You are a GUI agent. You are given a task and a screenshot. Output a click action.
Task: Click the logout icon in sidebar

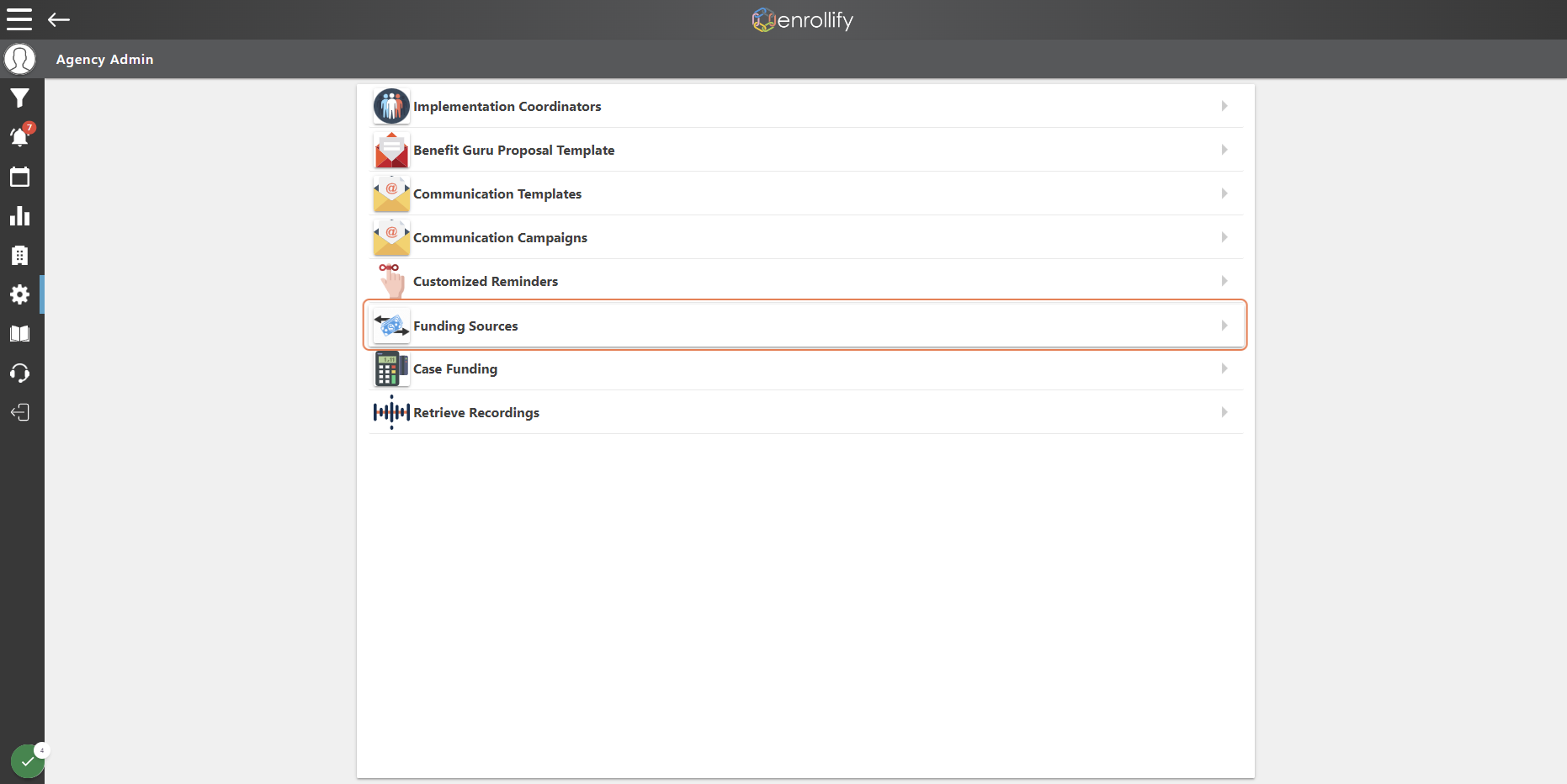(x=19, y=412)
